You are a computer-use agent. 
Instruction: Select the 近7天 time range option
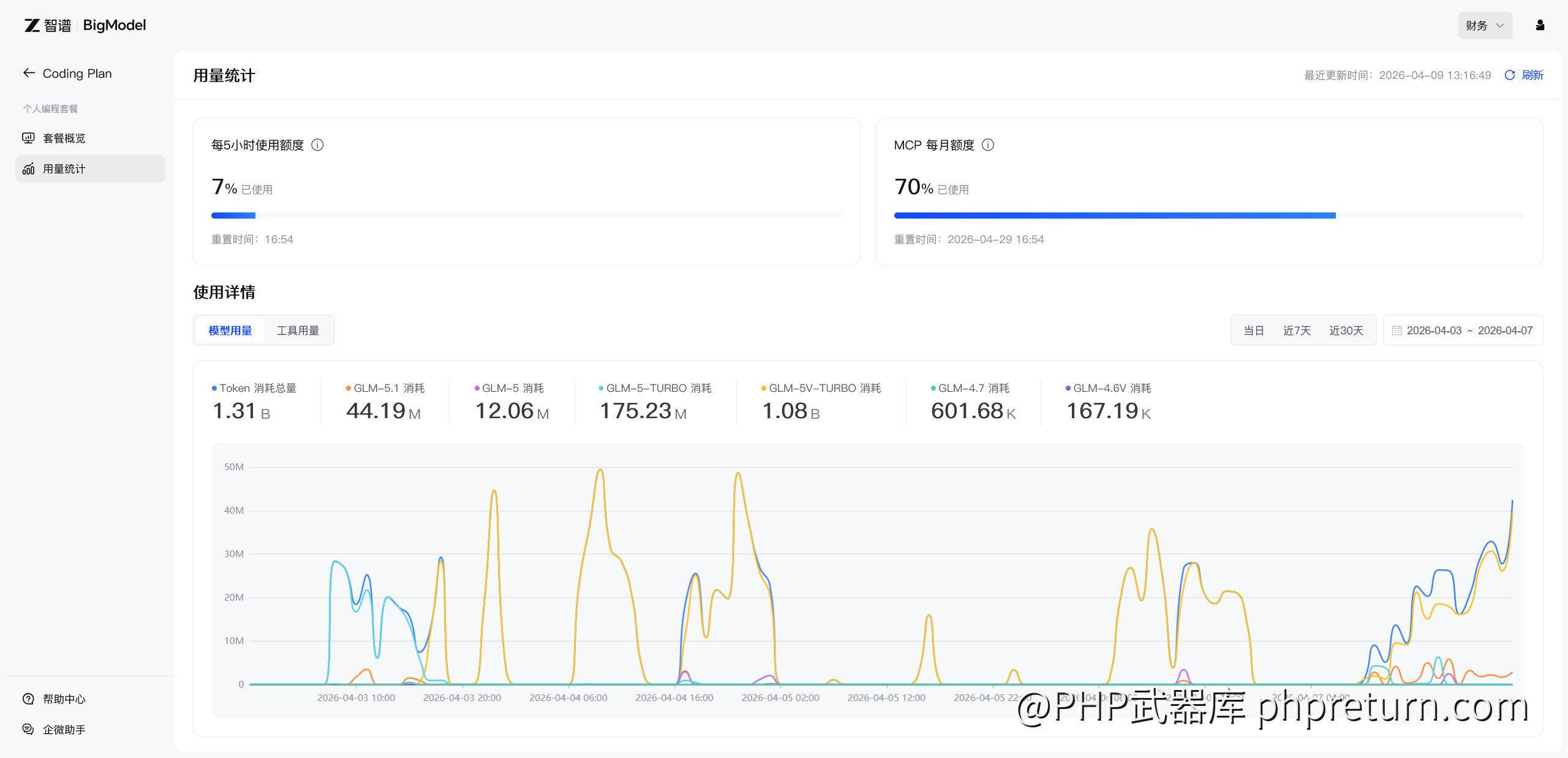coord(1297,331)
